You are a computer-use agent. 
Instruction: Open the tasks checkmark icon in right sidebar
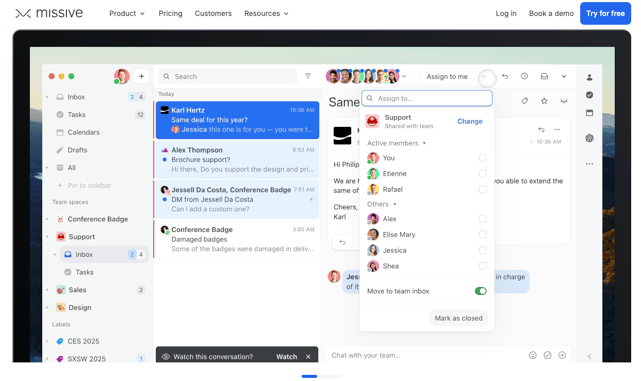(589, 95)
